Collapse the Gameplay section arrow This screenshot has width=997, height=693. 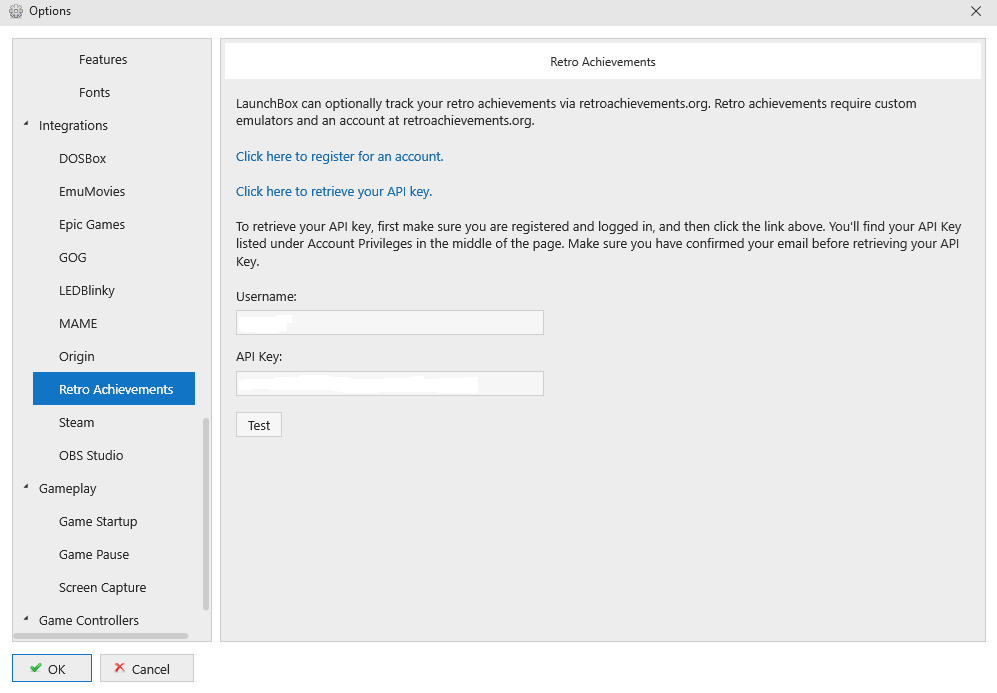click(x=26, y=487)
